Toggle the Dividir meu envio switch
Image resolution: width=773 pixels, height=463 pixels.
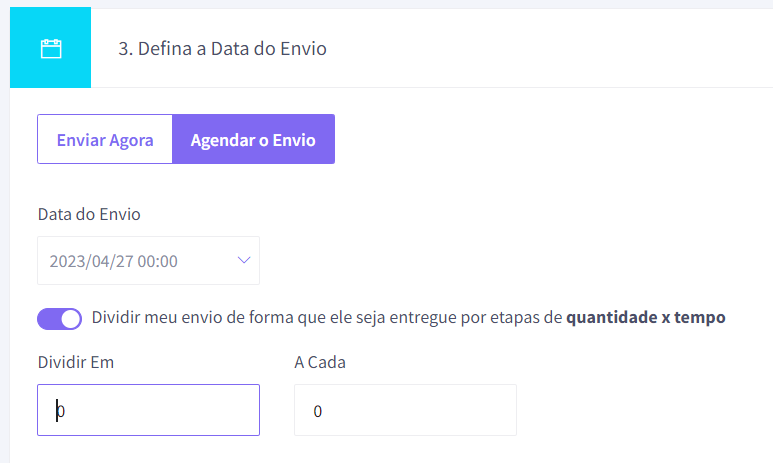click(x=59, y=319)
